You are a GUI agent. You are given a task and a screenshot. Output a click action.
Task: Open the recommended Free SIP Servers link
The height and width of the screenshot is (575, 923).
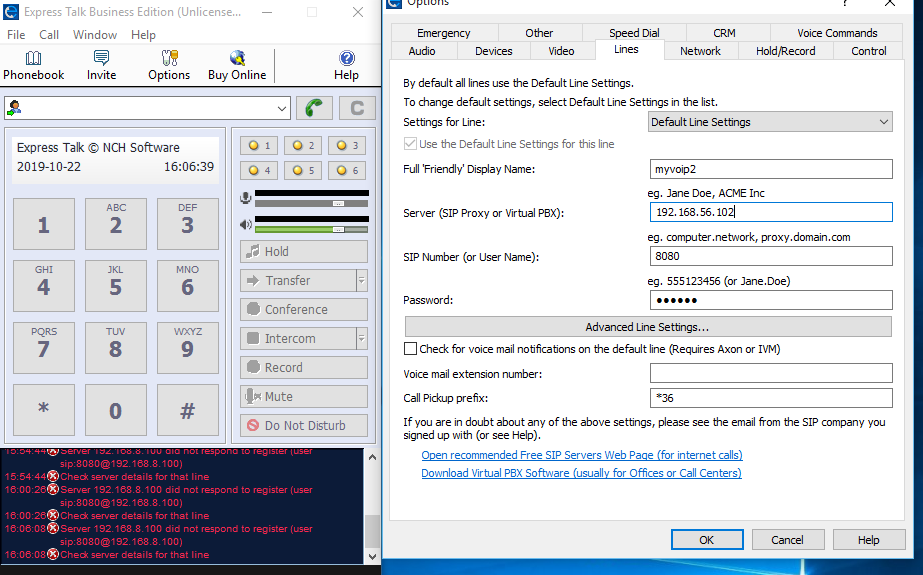tap(581, 455)
